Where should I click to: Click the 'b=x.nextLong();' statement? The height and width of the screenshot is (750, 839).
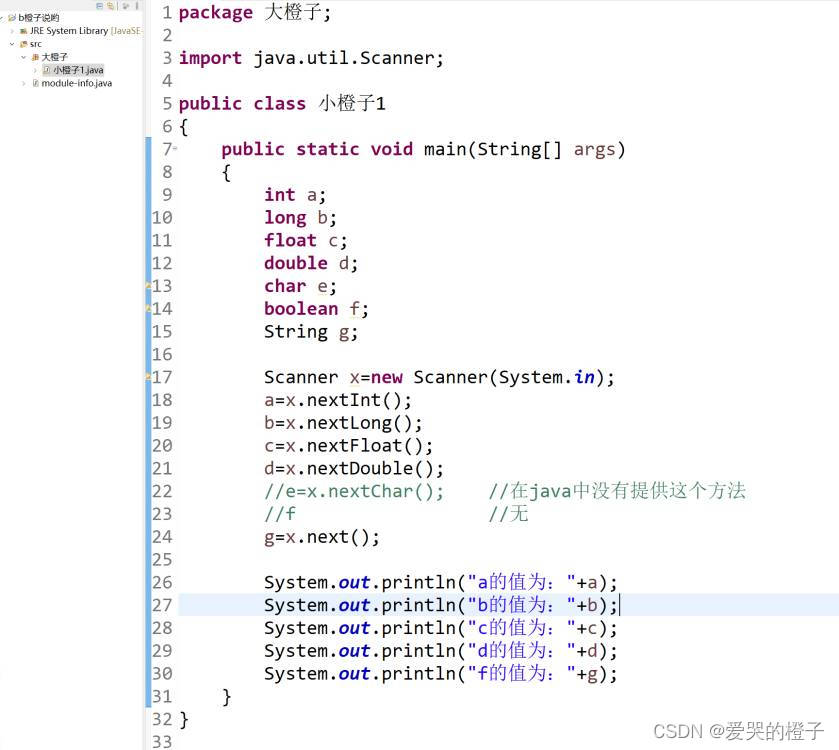(x=343, y=423)
